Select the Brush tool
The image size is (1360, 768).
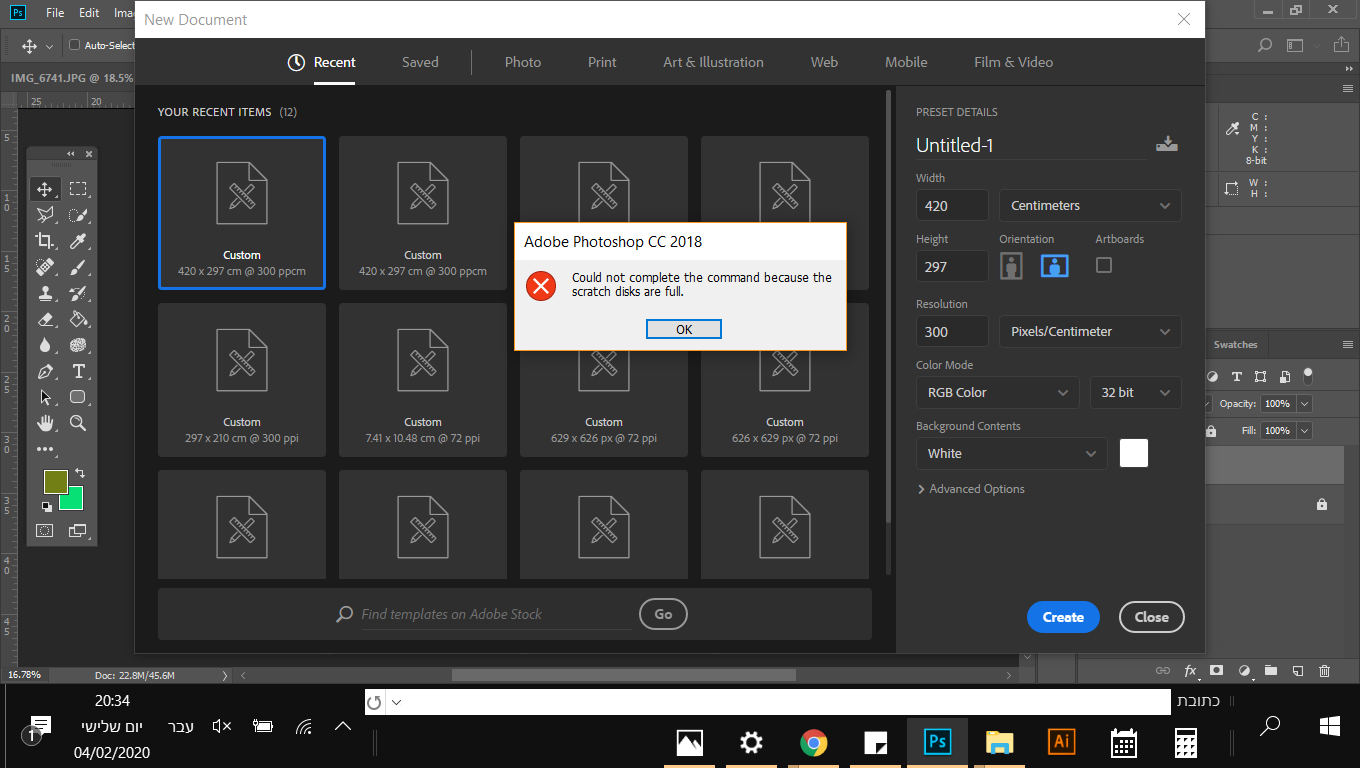point(78,267)
